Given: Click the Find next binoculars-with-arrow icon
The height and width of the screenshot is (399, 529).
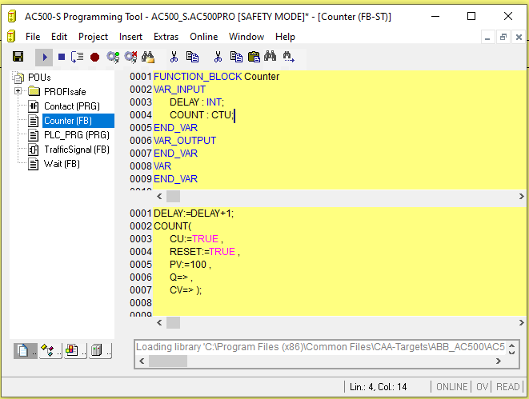Looking at the screenshot, I should pos(288,57).
